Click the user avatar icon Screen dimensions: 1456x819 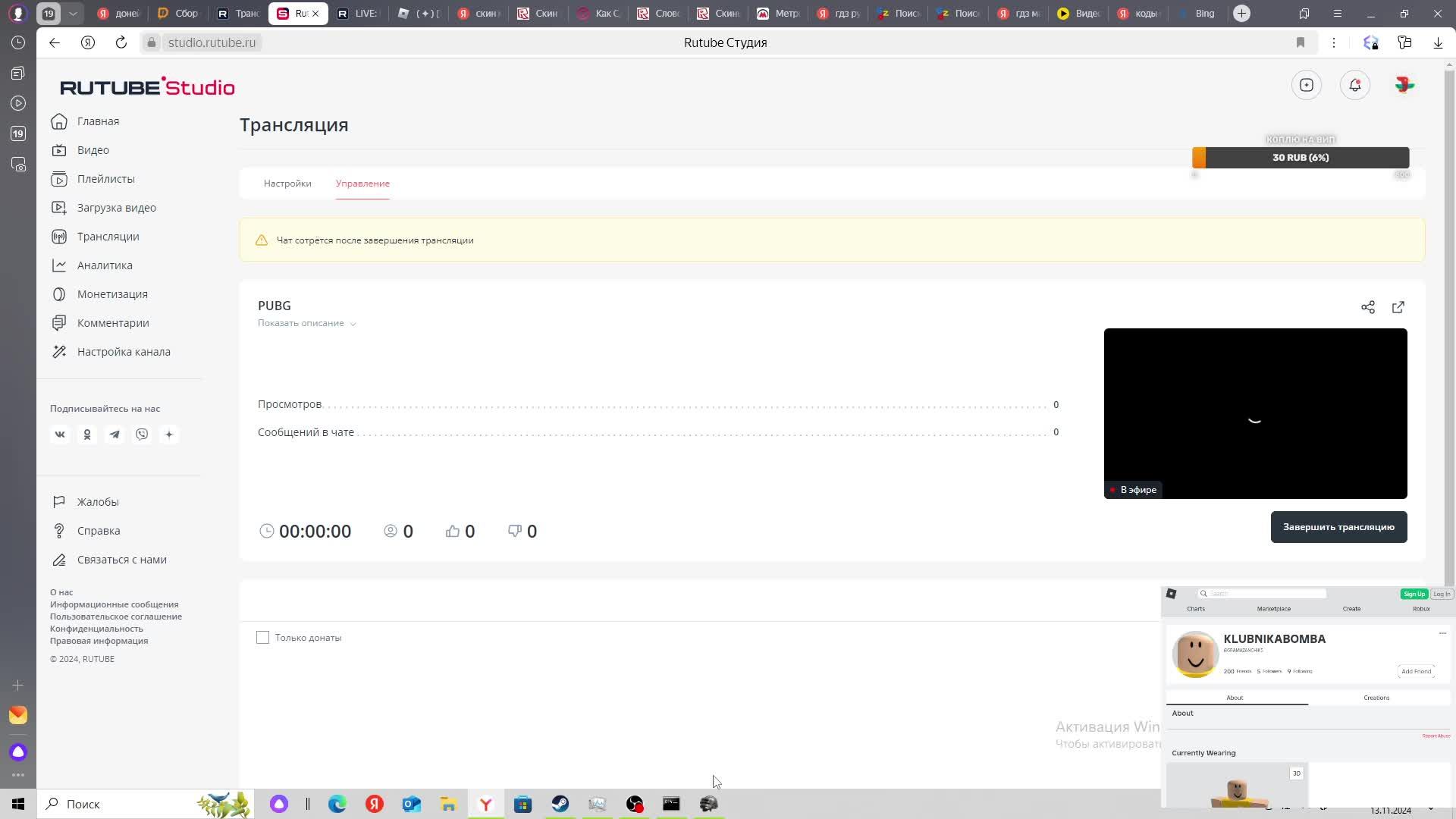(x=1404, y=85)
